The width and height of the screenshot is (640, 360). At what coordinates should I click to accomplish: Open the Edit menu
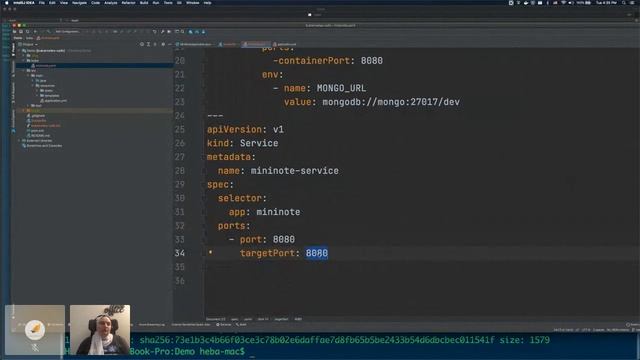pos(52,3)
